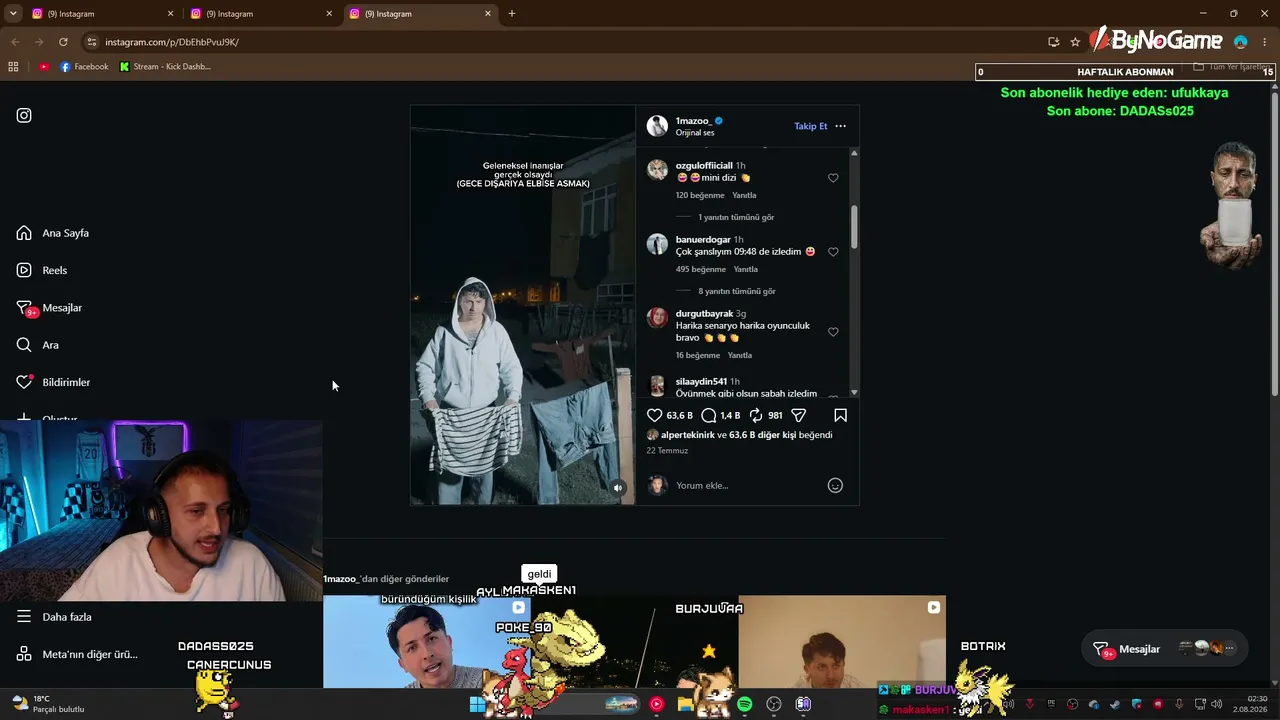Open the Orijinal ses audio link
The height and width of the screenshot is (720, 1280).
click(x=695, y=133)
